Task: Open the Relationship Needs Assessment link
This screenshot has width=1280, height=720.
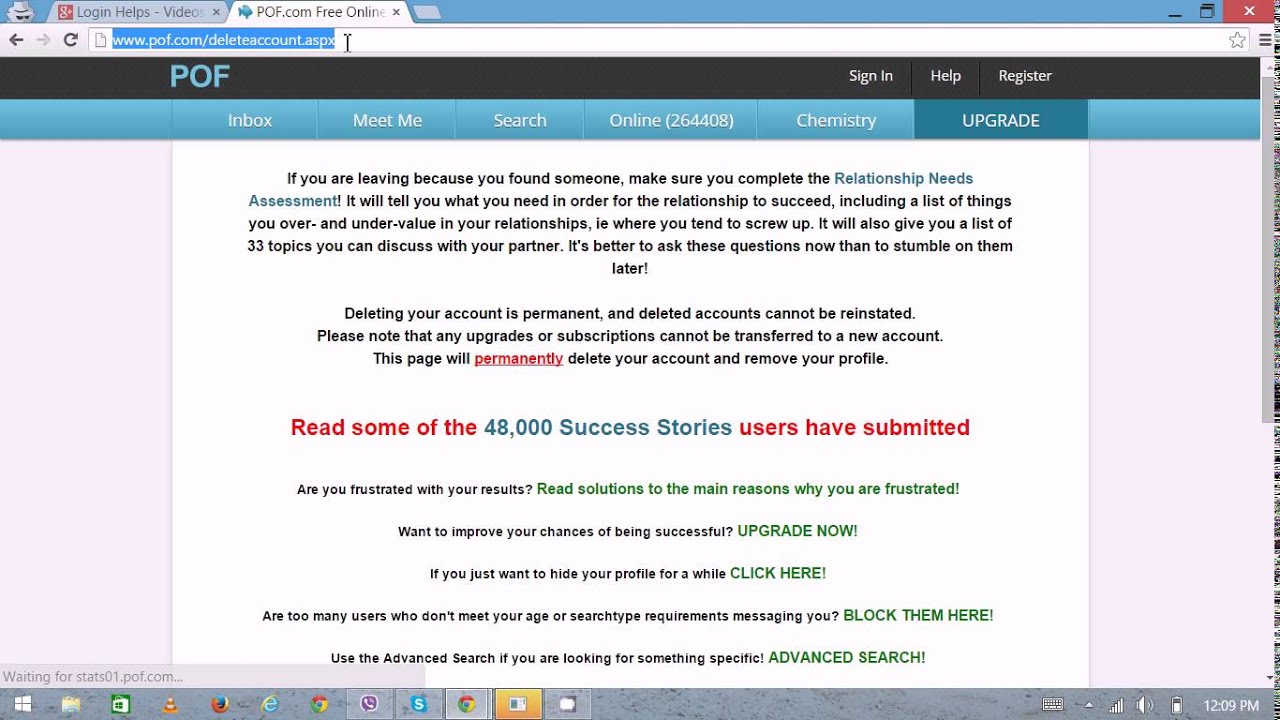Action: [904, 178]
